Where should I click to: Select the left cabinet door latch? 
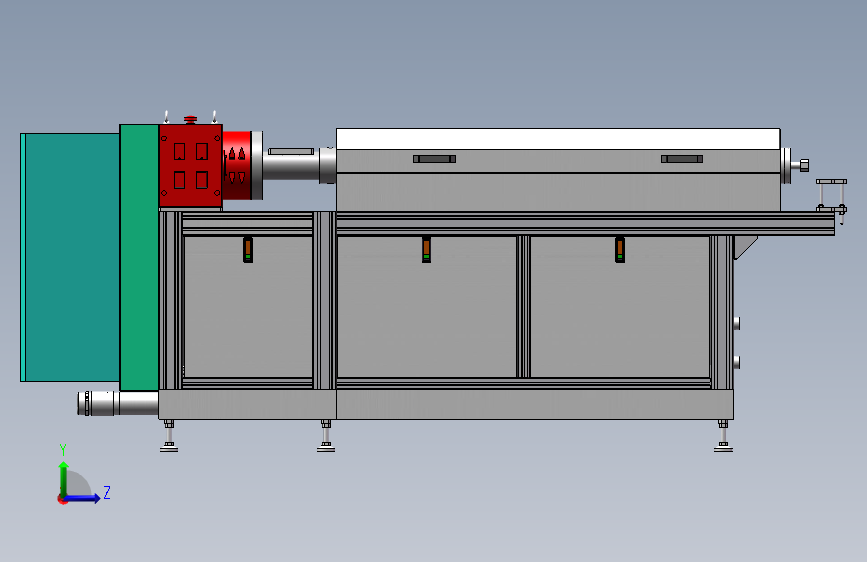(x=248, y=249)
